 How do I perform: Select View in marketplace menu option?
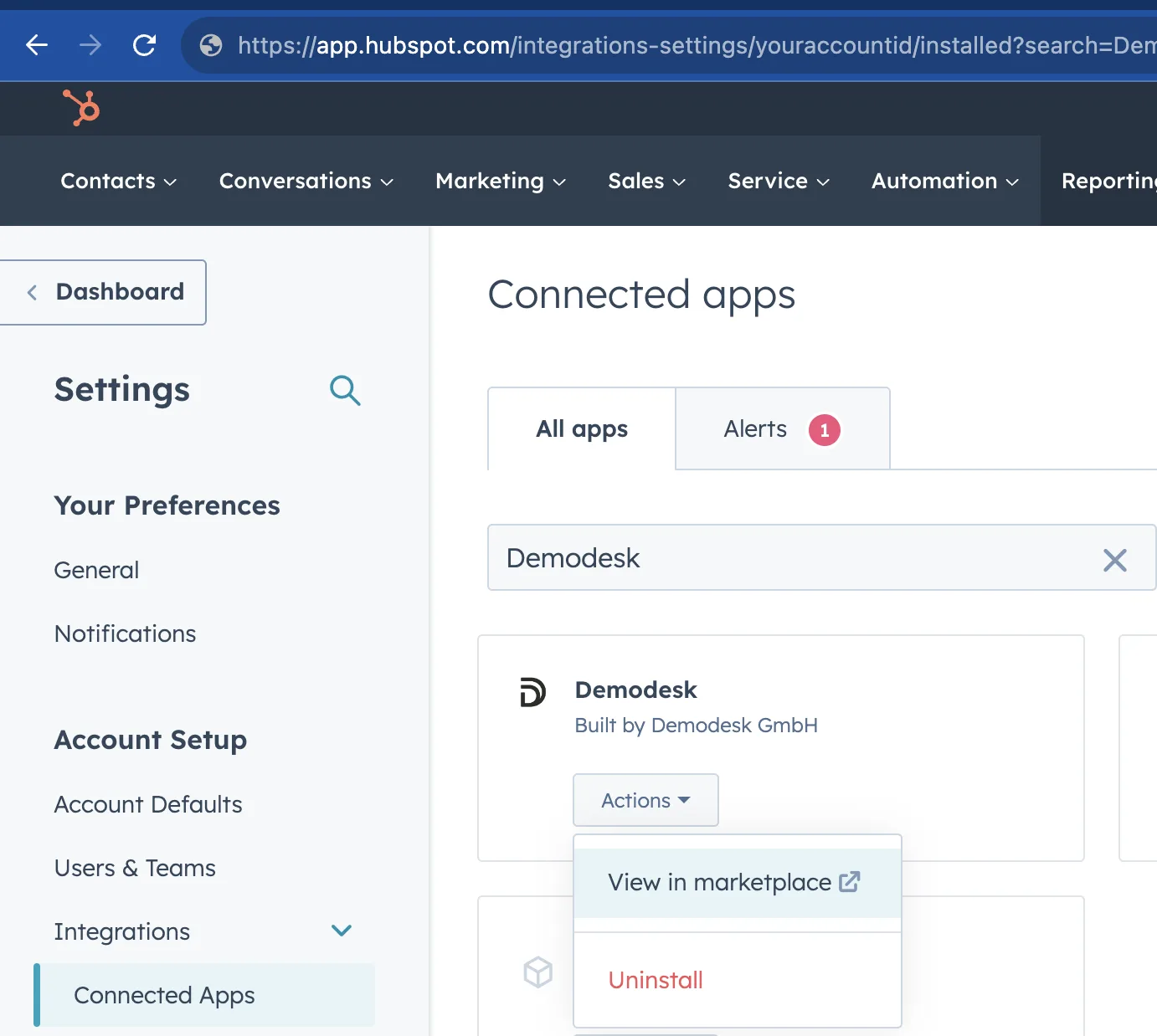pyautogui.click(x=738, y=883)
